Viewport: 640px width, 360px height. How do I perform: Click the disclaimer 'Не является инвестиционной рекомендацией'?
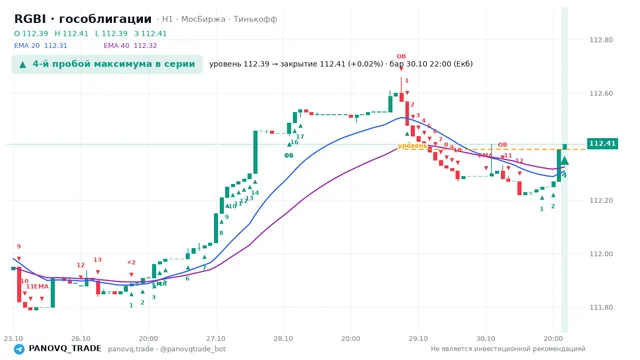point(508,349)
